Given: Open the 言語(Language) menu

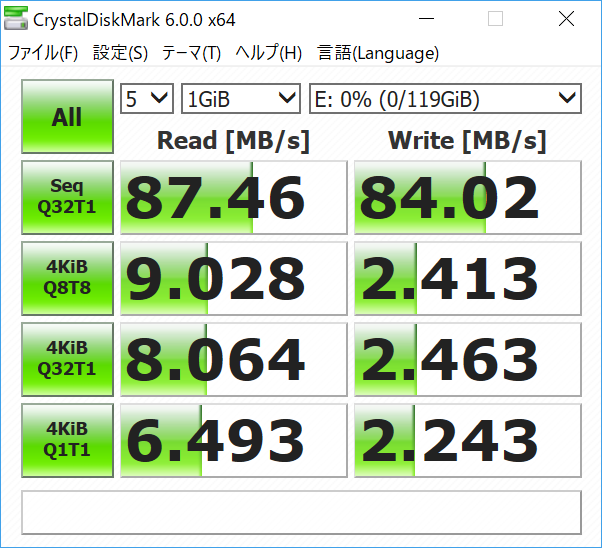Looking at the screenshot, I should [378, 53].
